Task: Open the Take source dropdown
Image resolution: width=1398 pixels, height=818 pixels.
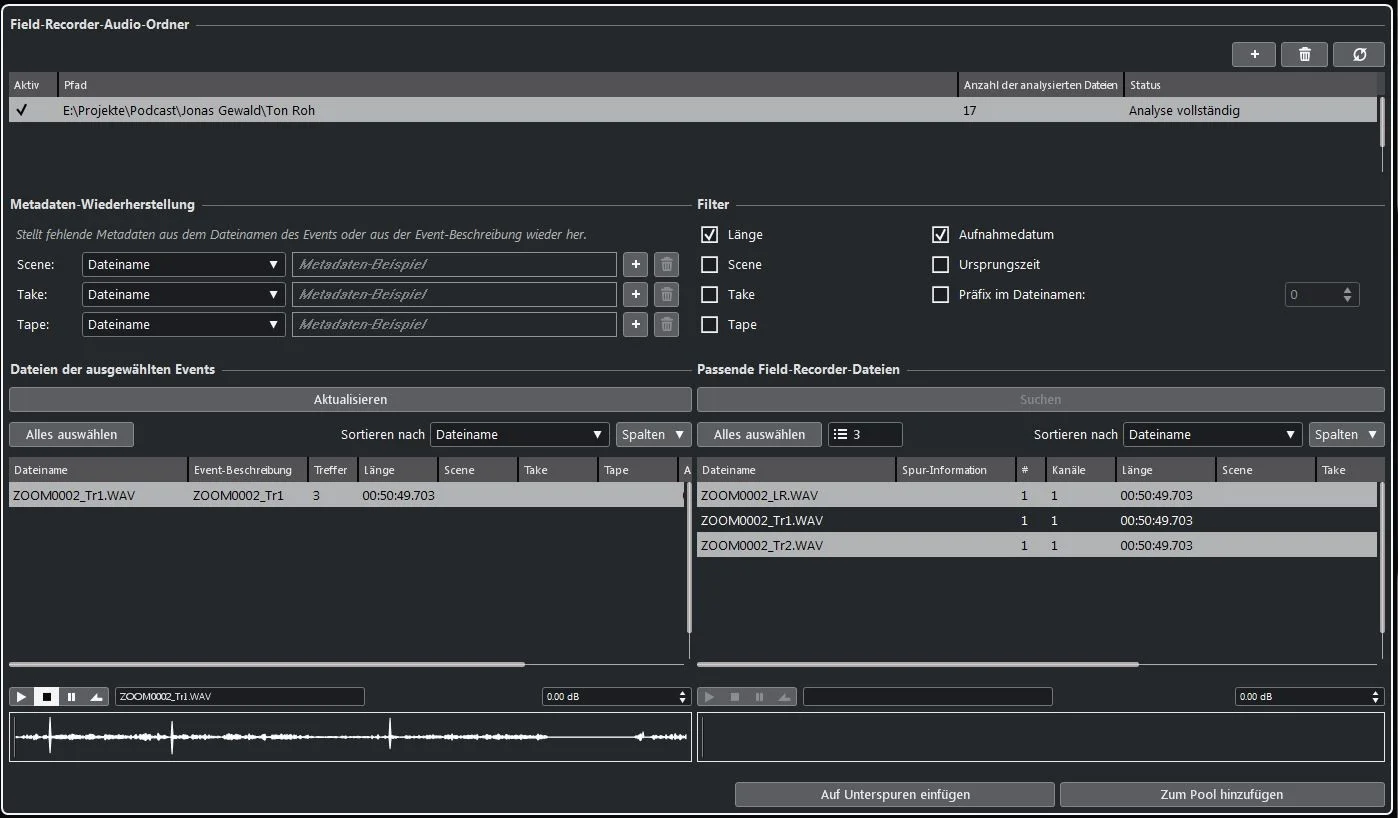Action: [183, 294]
